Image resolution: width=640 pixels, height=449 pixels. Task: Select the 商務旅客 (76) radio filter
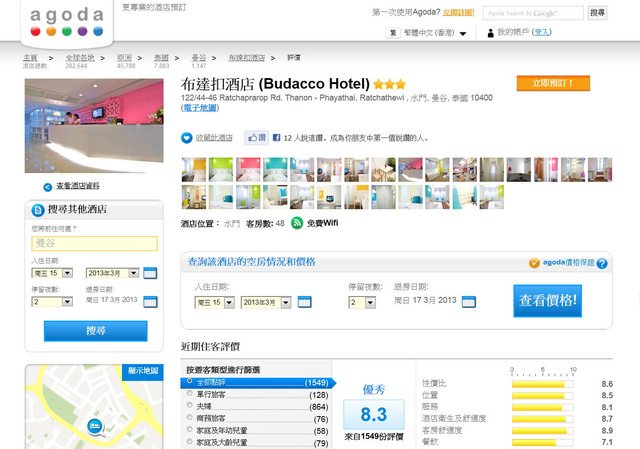point(189,417)
